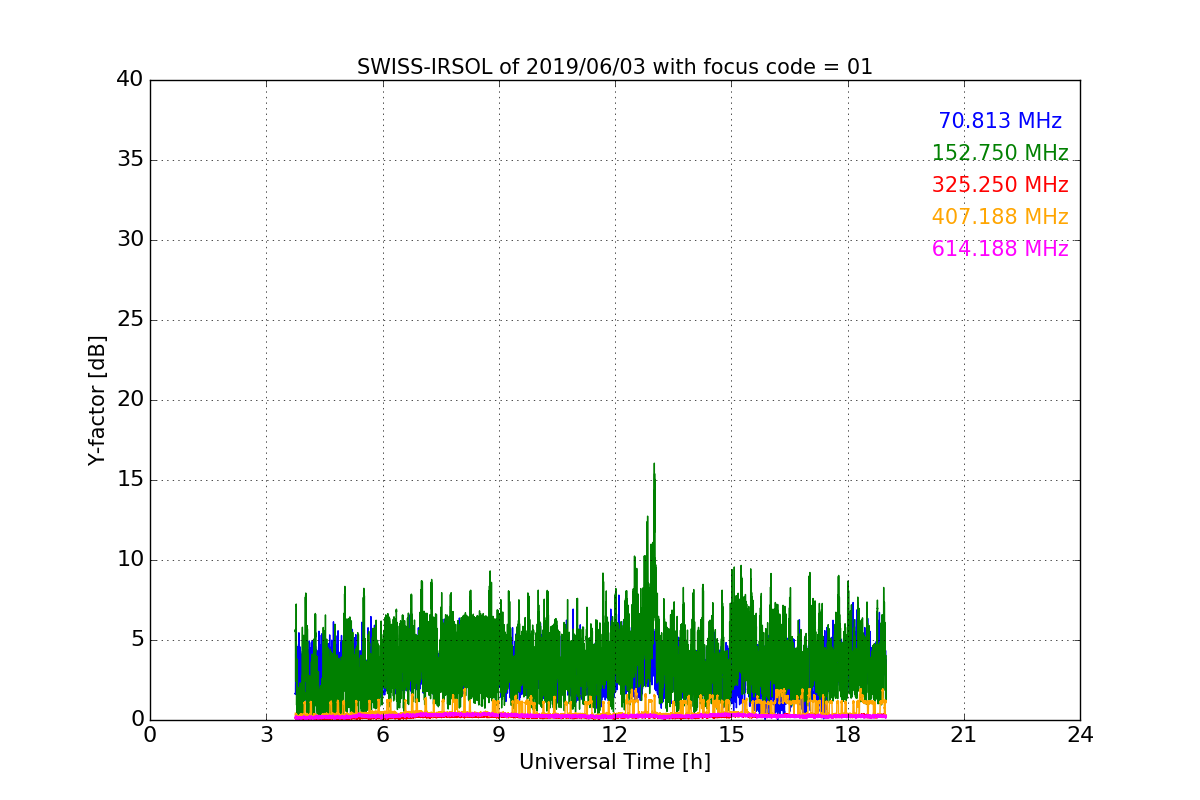Screen dimensions: 1200x800
Task: Click the x-axis tick label 21
Action: click(963, 735)
